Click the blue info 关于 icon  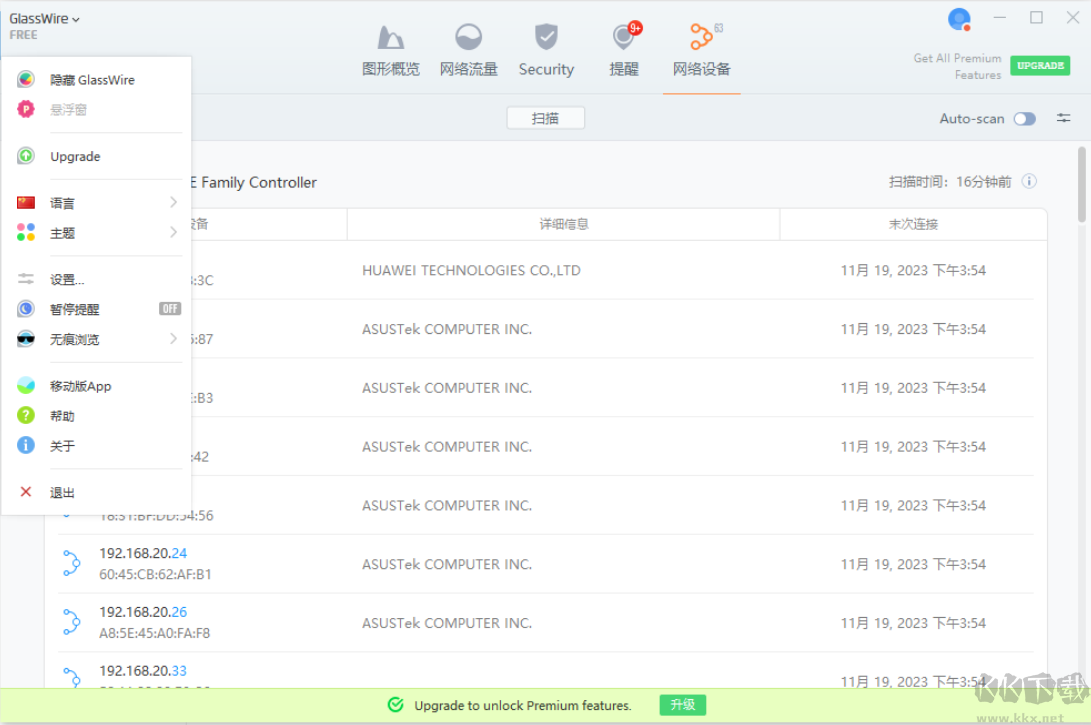coord(26,445)
